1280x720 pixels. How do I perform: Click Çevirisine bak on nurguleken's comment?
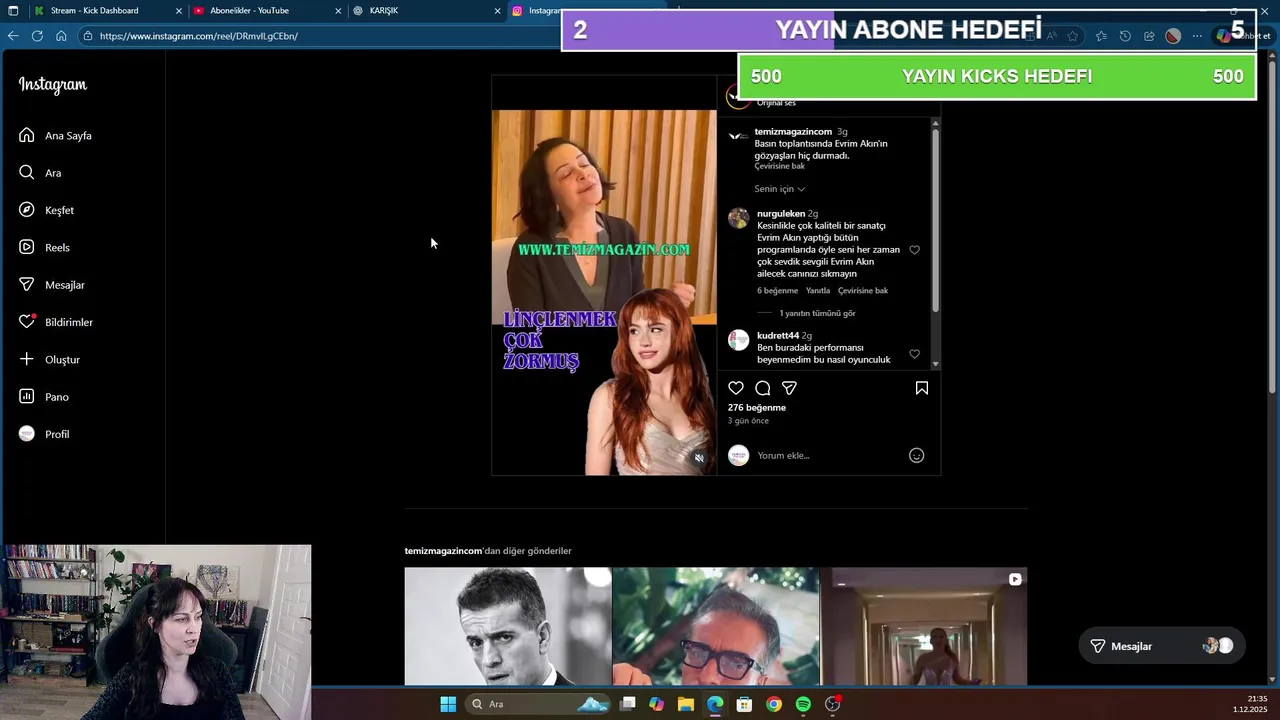click(x=863, y=291)
